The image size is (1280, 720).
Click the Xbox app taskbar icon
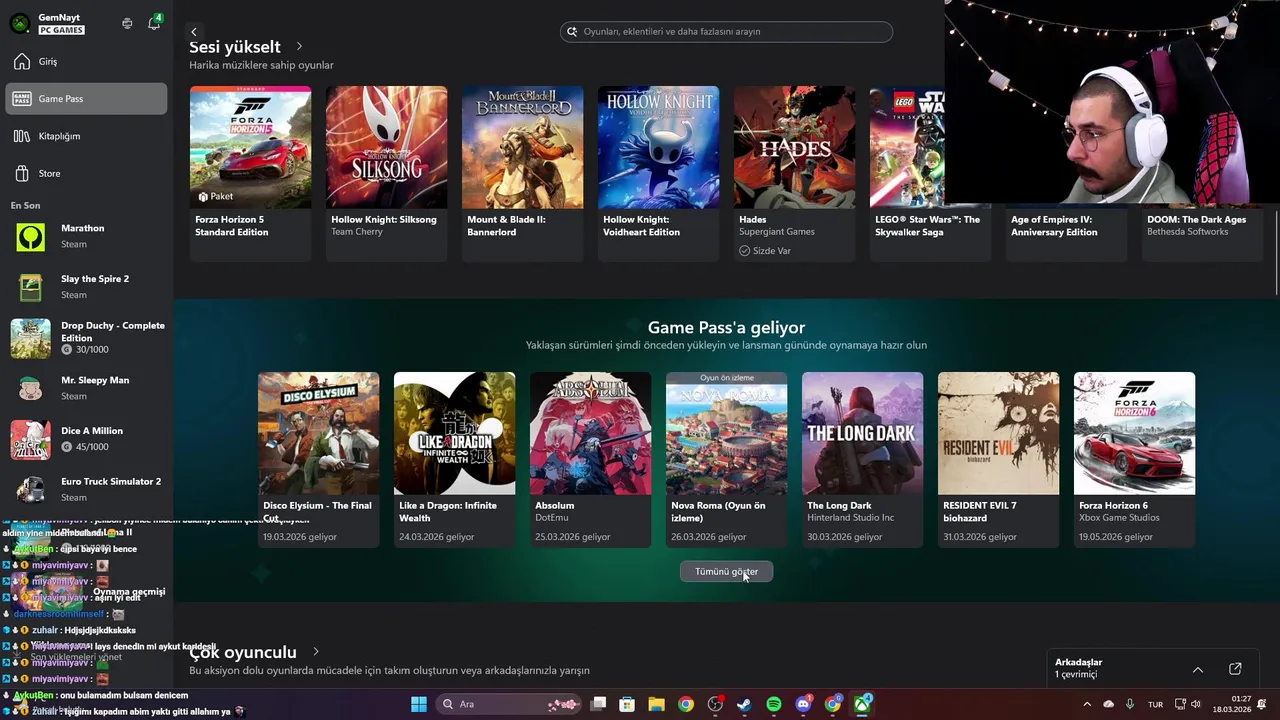tap(862, 704)
